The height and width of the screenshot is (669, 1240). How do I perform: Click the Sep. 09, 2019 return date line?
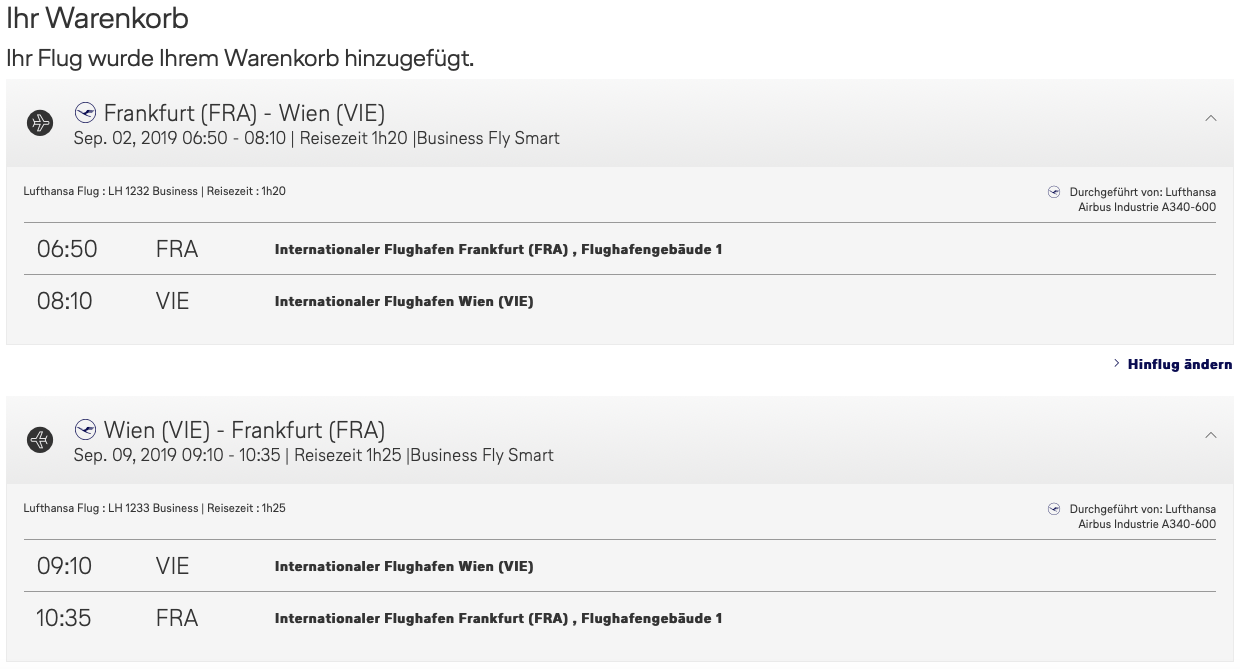[313, 455]
